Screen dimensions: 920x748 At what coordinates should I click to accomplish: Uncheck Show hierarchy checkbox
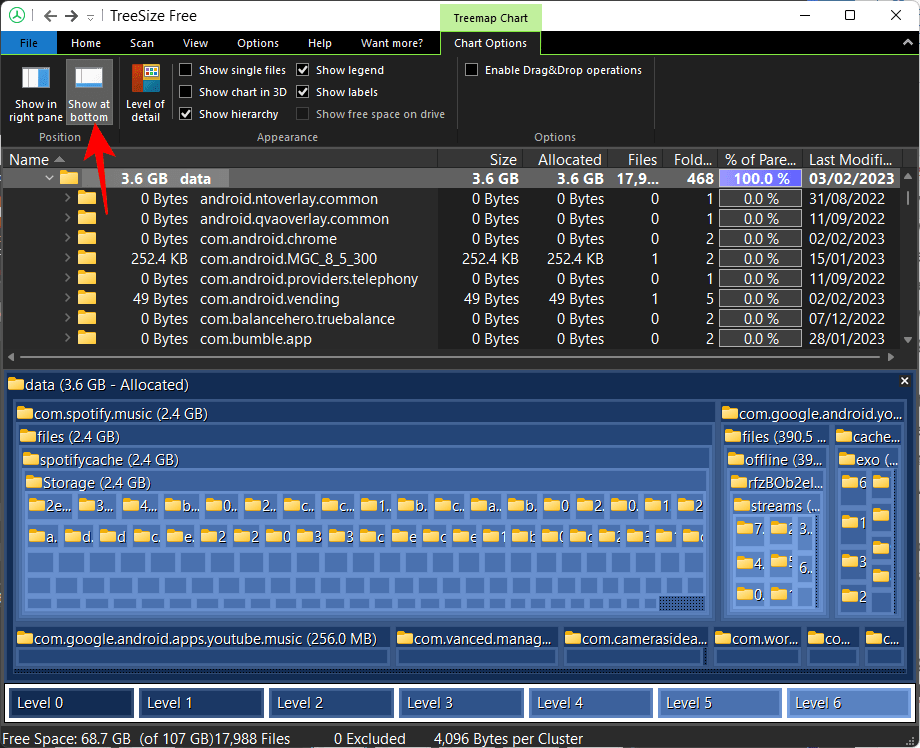pos(185,114)
